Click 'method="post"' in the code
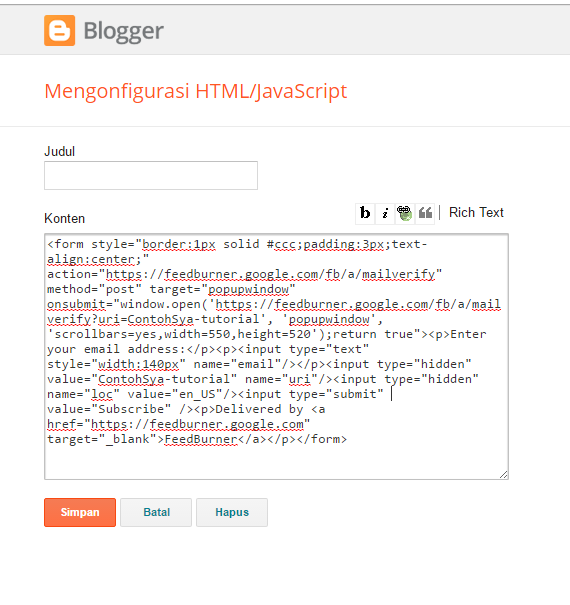The height and width of the screenshot is (605, 570). [95, 289]
